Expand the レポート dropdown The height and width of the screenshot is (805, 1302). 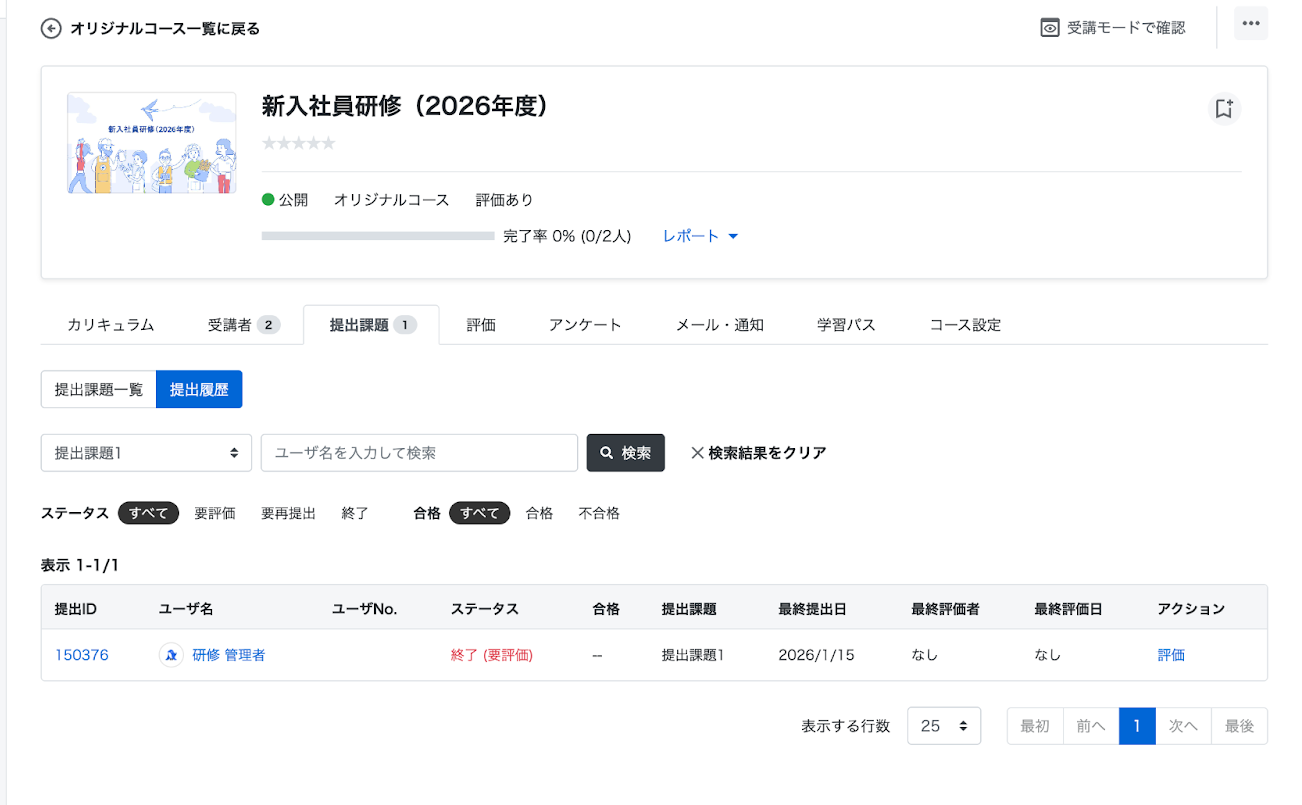(x=700, y=236)
